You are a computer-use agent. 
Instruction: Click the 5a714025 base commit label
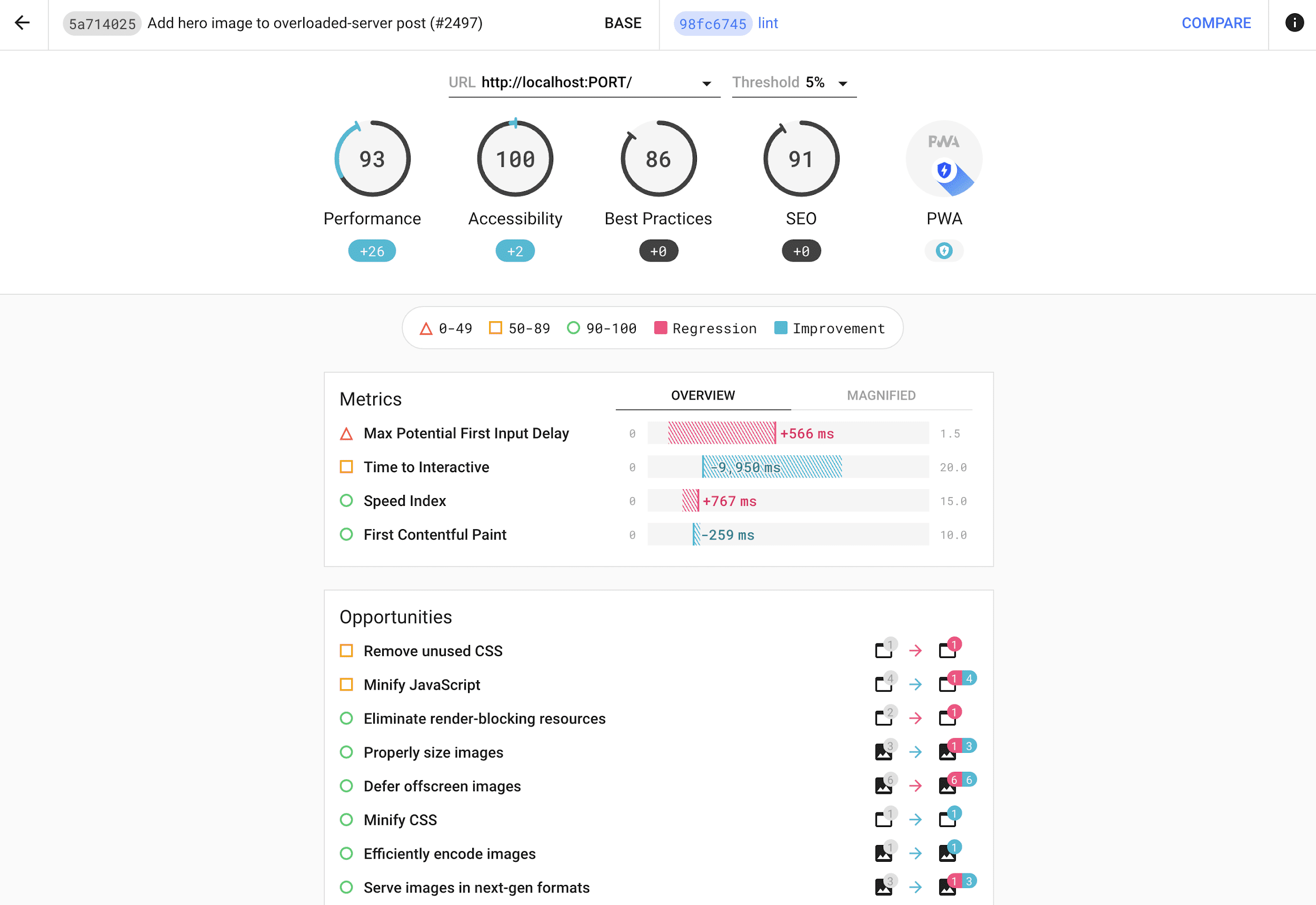(101, 23)
